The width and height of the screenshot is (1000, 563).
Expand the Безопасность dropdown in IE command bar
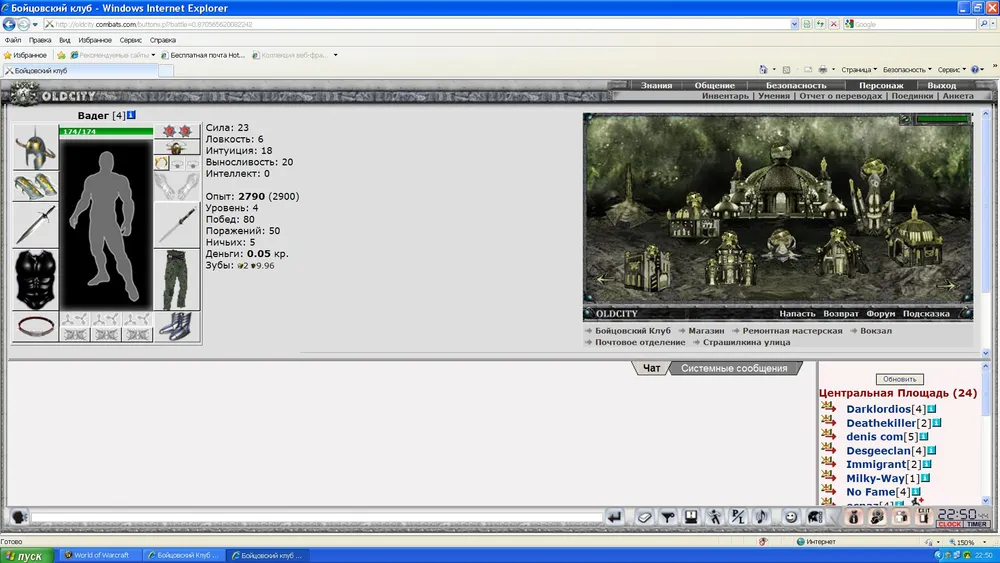pyautogui.click(x=907, y=70)
